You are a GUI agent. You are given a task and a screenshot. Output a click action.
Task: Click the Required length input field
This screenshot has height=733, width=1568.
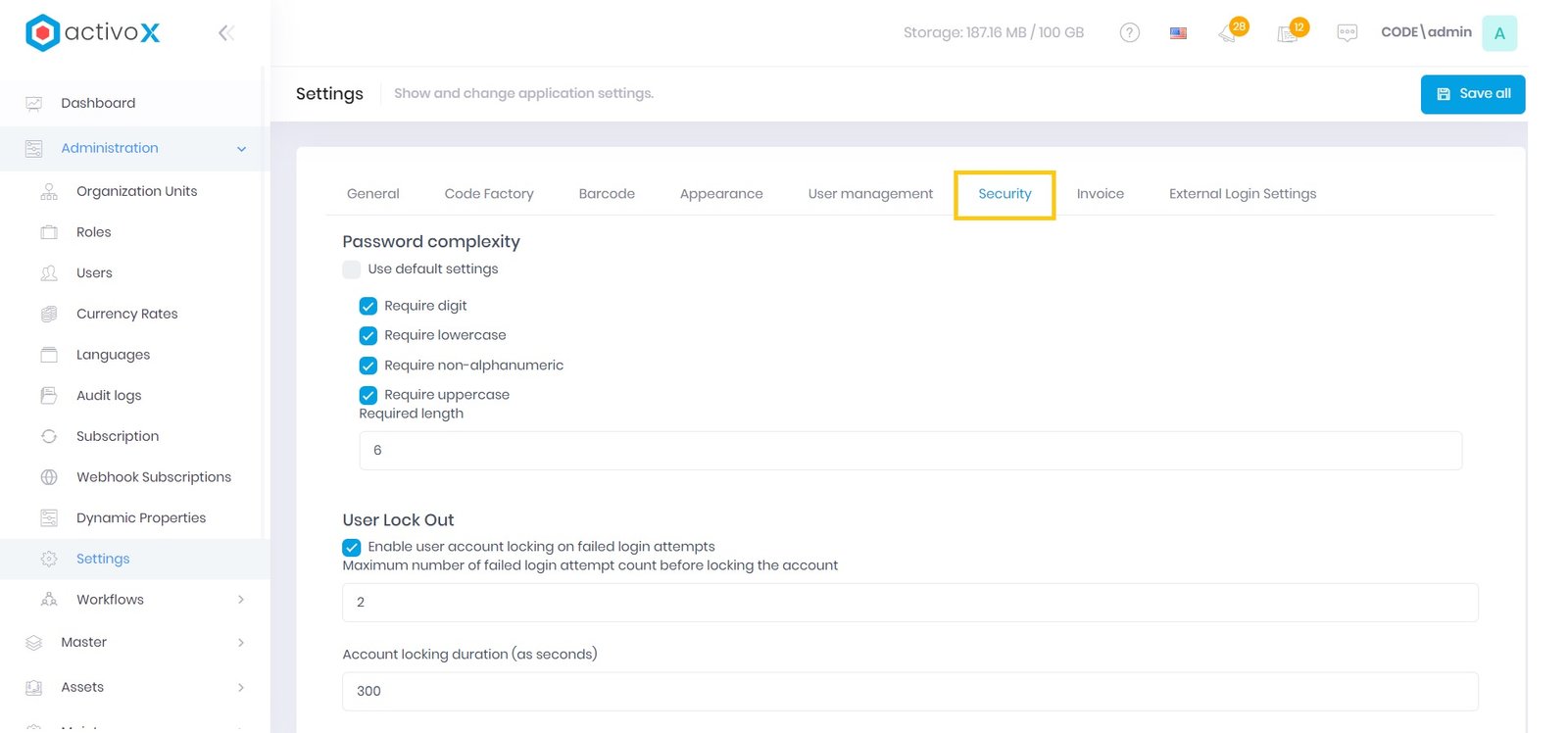909,451
